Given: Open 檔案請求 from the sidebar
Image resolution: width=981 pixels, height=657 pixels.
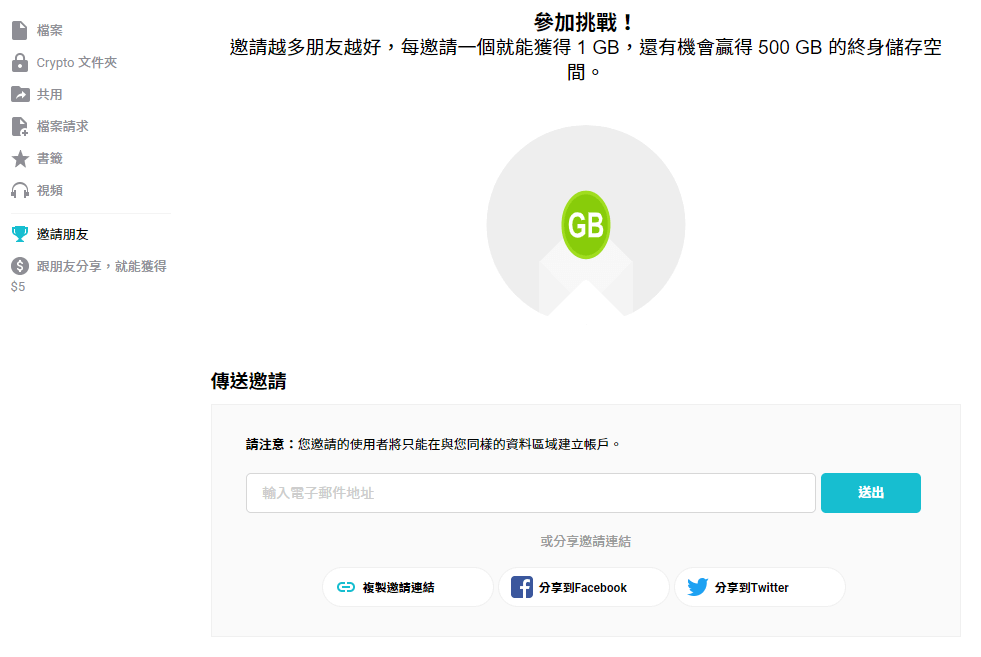Looking at the screenshot, I should click(63, 126).
